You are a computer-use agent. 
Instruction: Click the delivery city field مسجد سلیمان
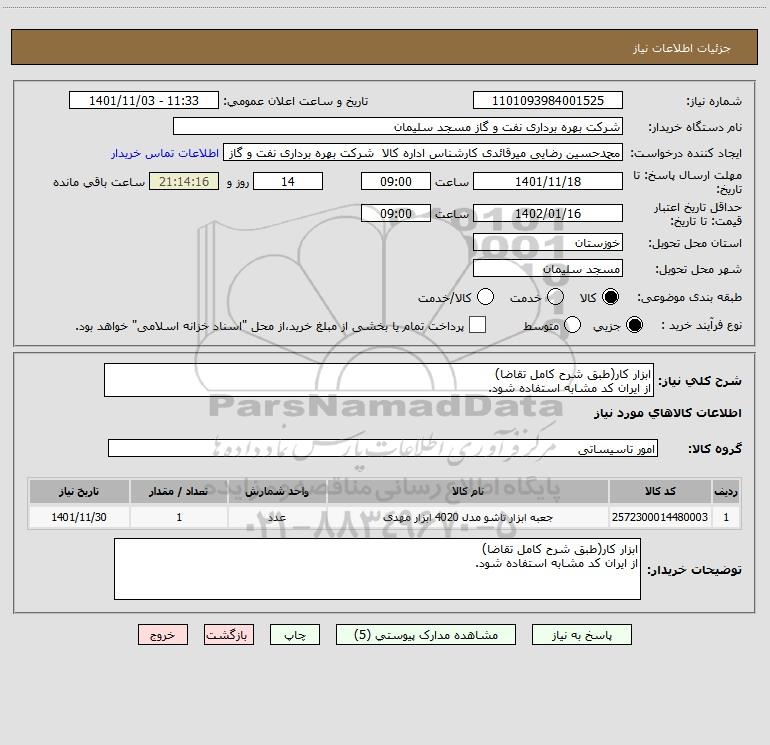tap(548, 269)
